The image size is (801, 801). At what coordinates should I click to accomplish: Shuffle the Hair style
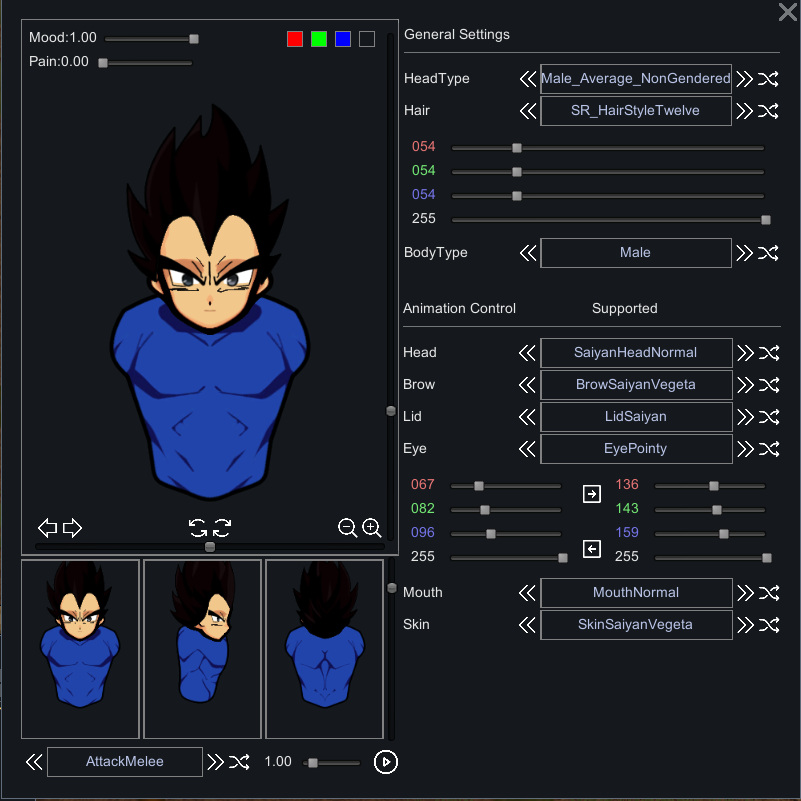click(x=768, y=111)
